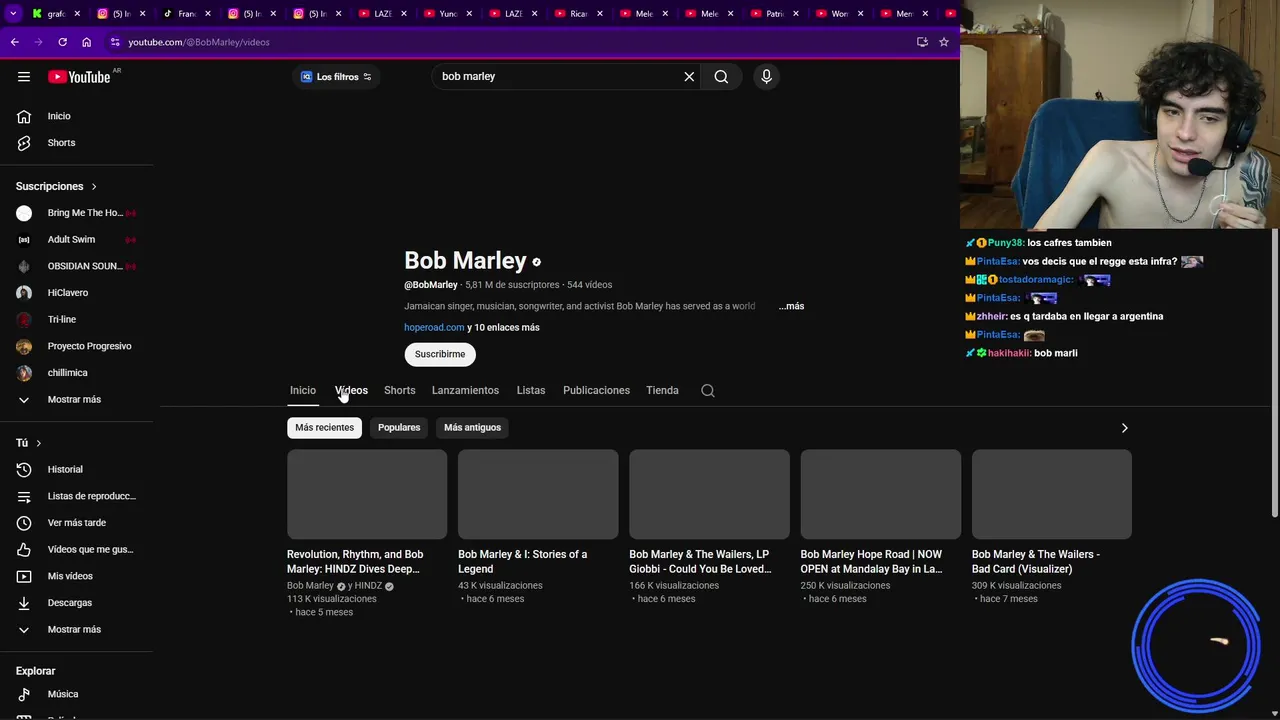Expand Mostrar más under Tú section

click(x=76, y=630)
